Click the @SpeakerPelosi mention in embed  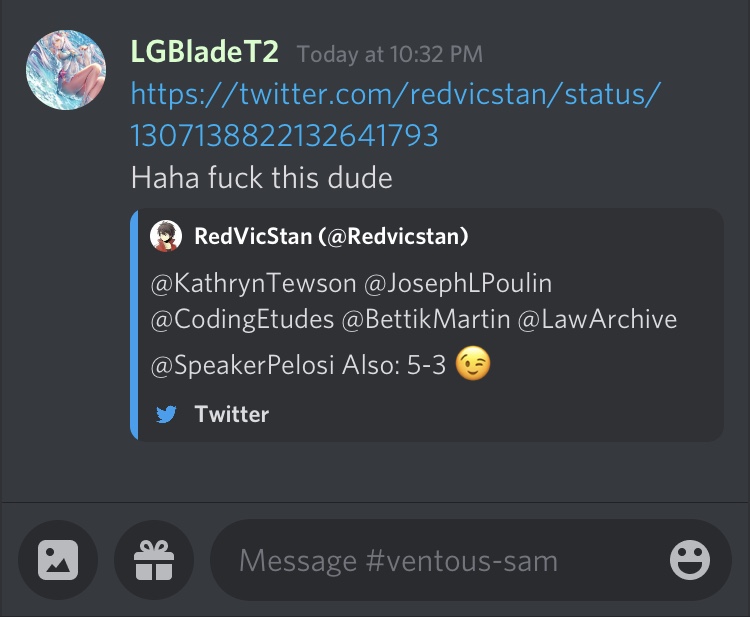tap(242, 366)
